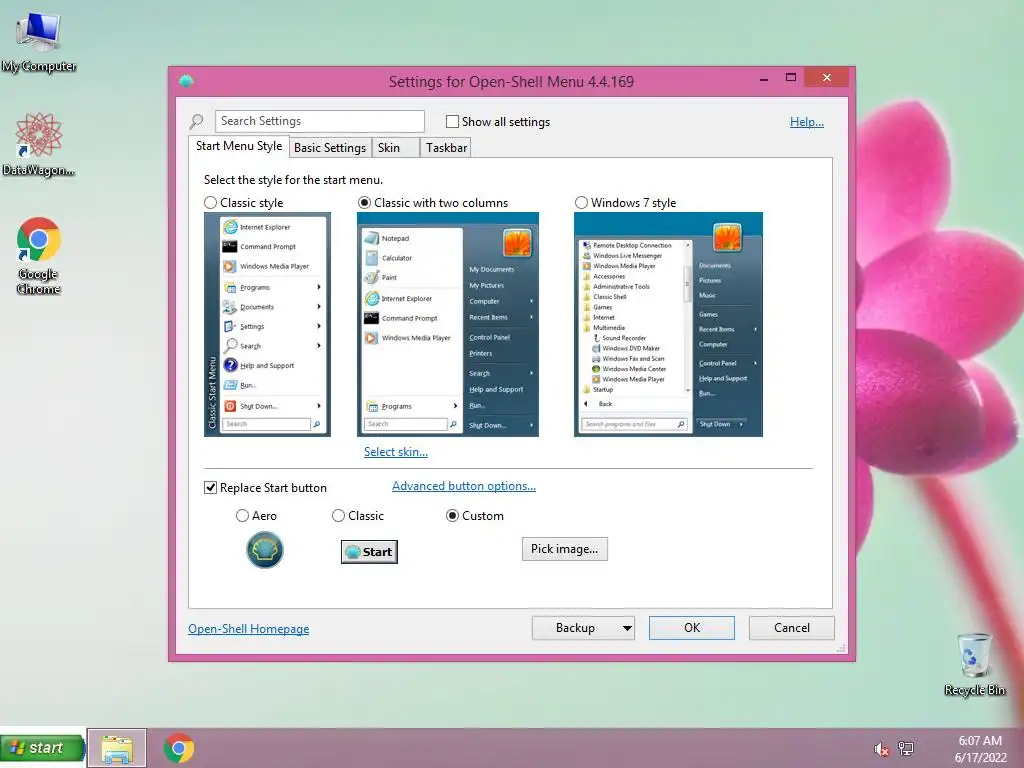This screenshot has height=768, width=1024.
Task: Open the Recycle Bin on desktop
Action: tap(974, 664)
